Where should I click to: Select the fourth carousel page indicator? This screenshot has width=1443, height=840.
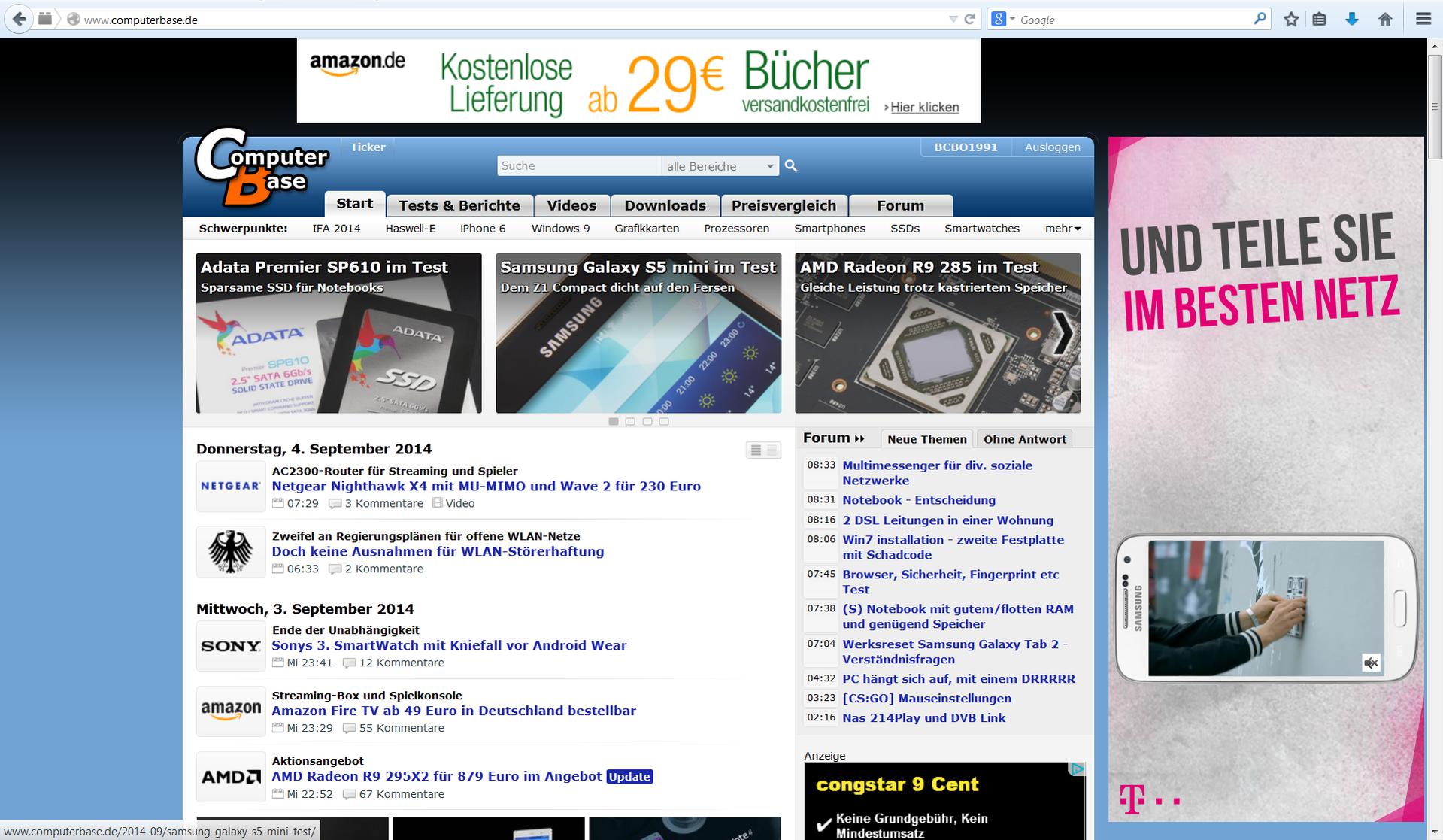click(664, 421)
